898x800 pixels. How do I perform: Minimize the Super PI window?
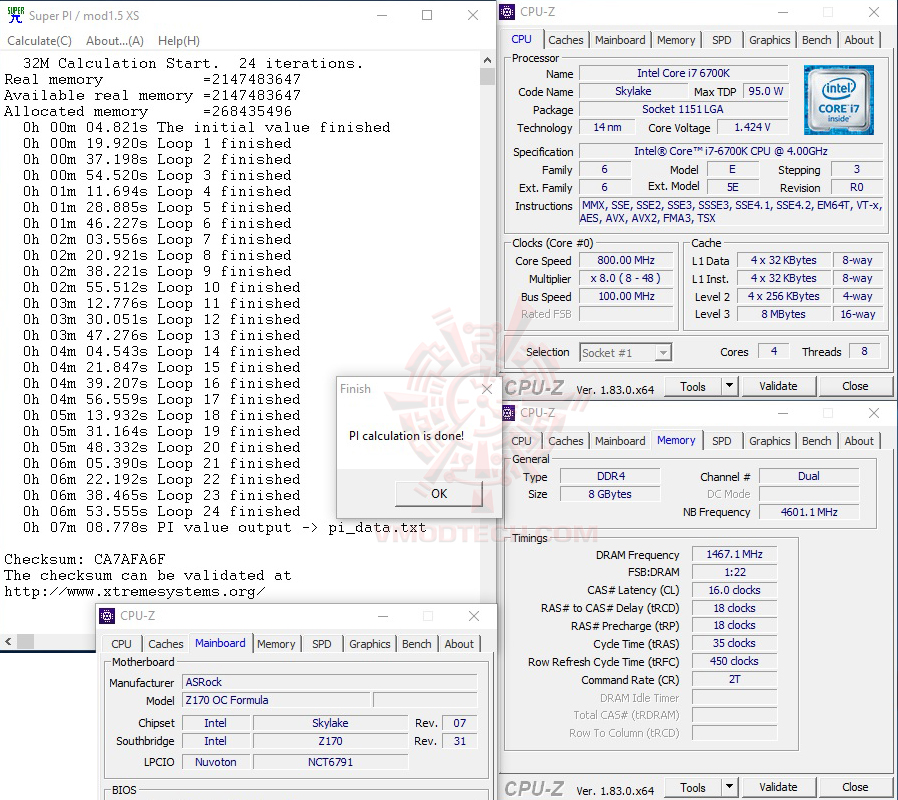click(x=382, y=15)
